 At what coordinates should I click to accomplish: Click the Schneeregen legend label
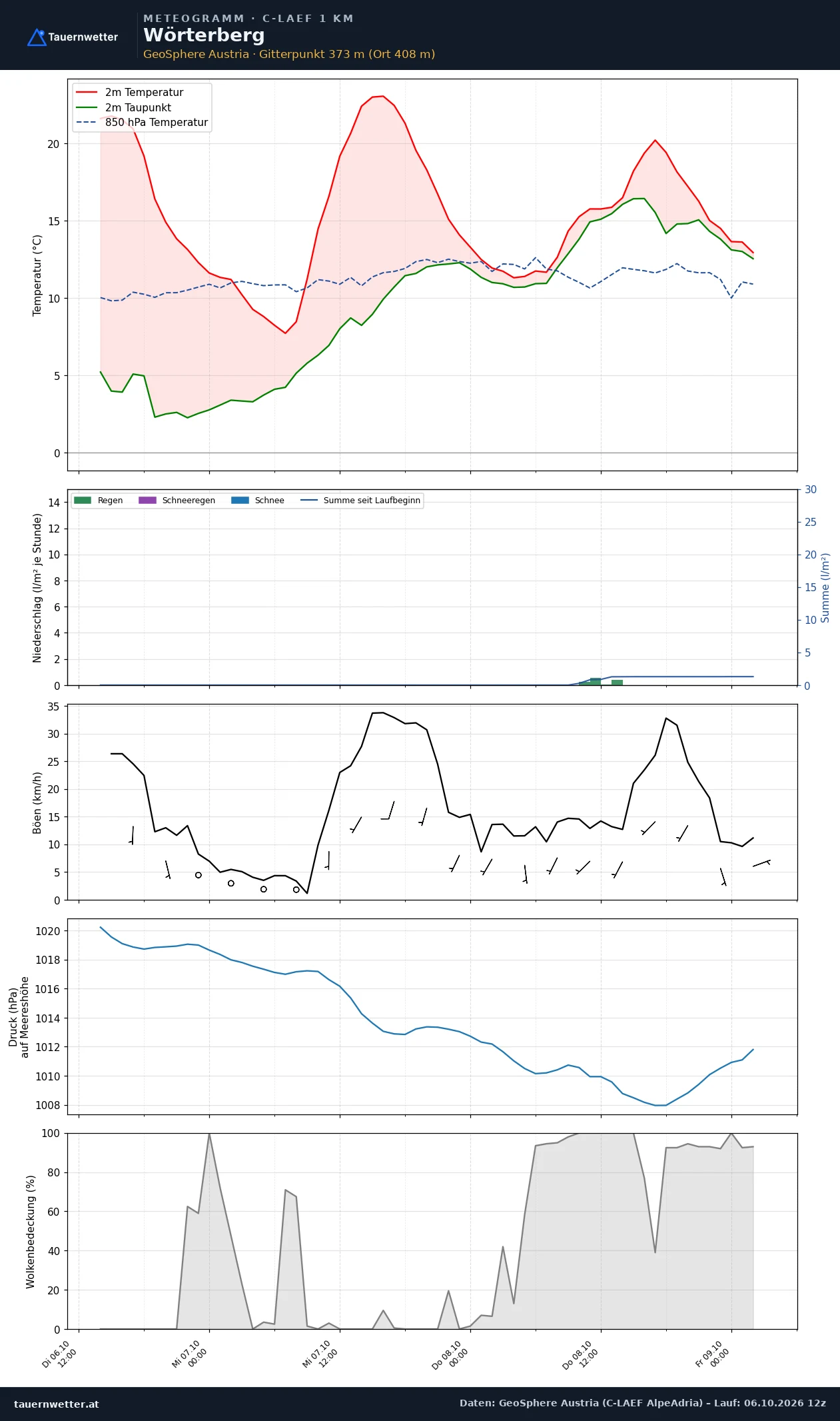click(x=189, y=500)
